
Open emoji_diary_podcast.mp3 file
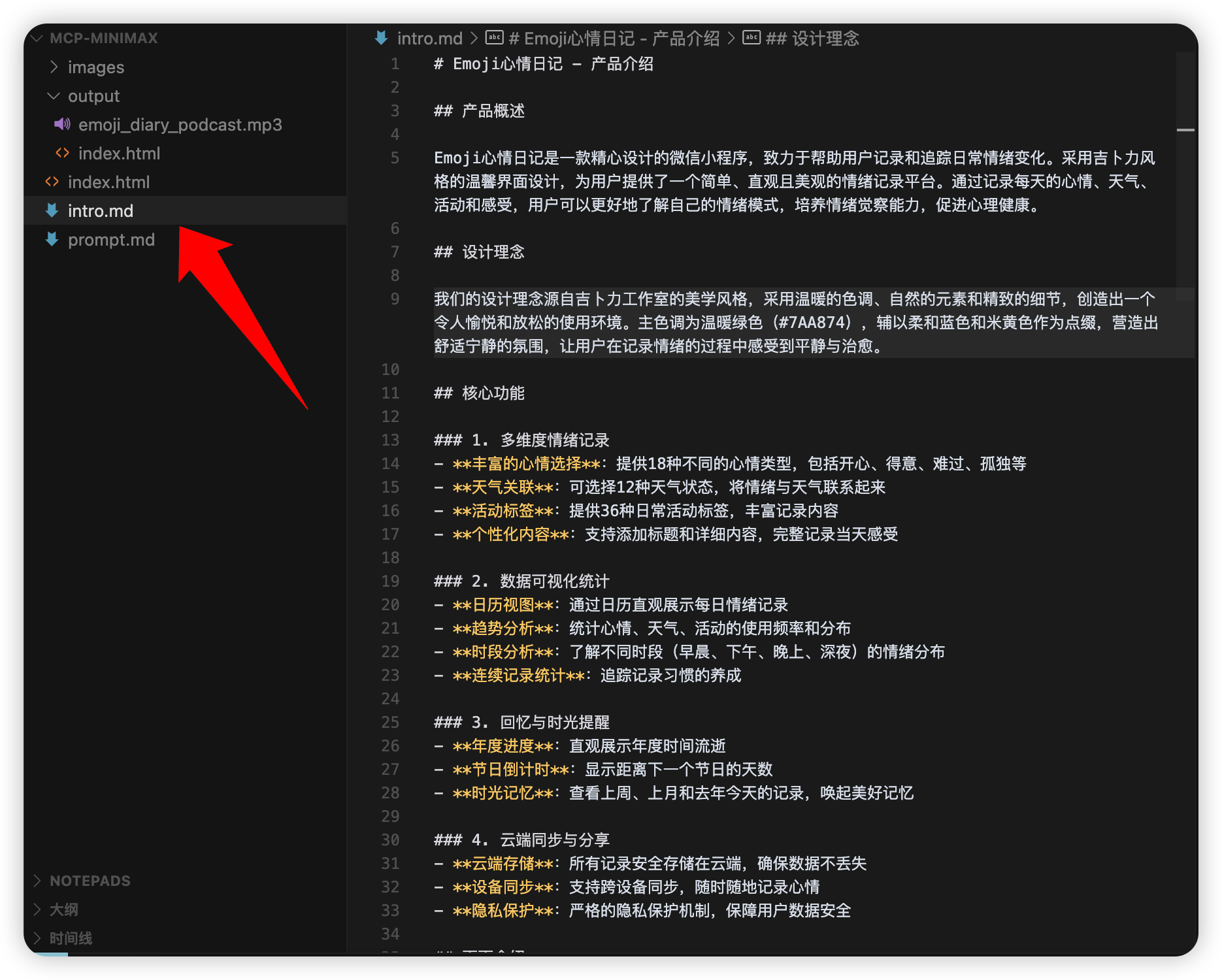180,124
